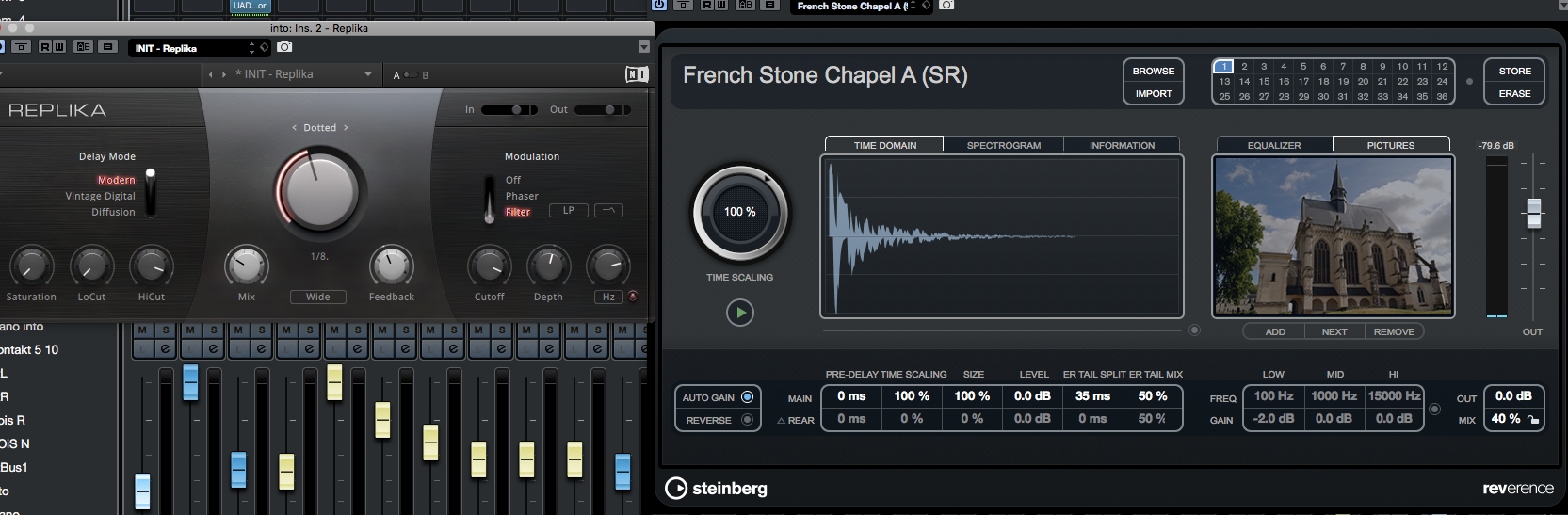Open the INIT - Replika preset dropdown

tap(367, 74)
